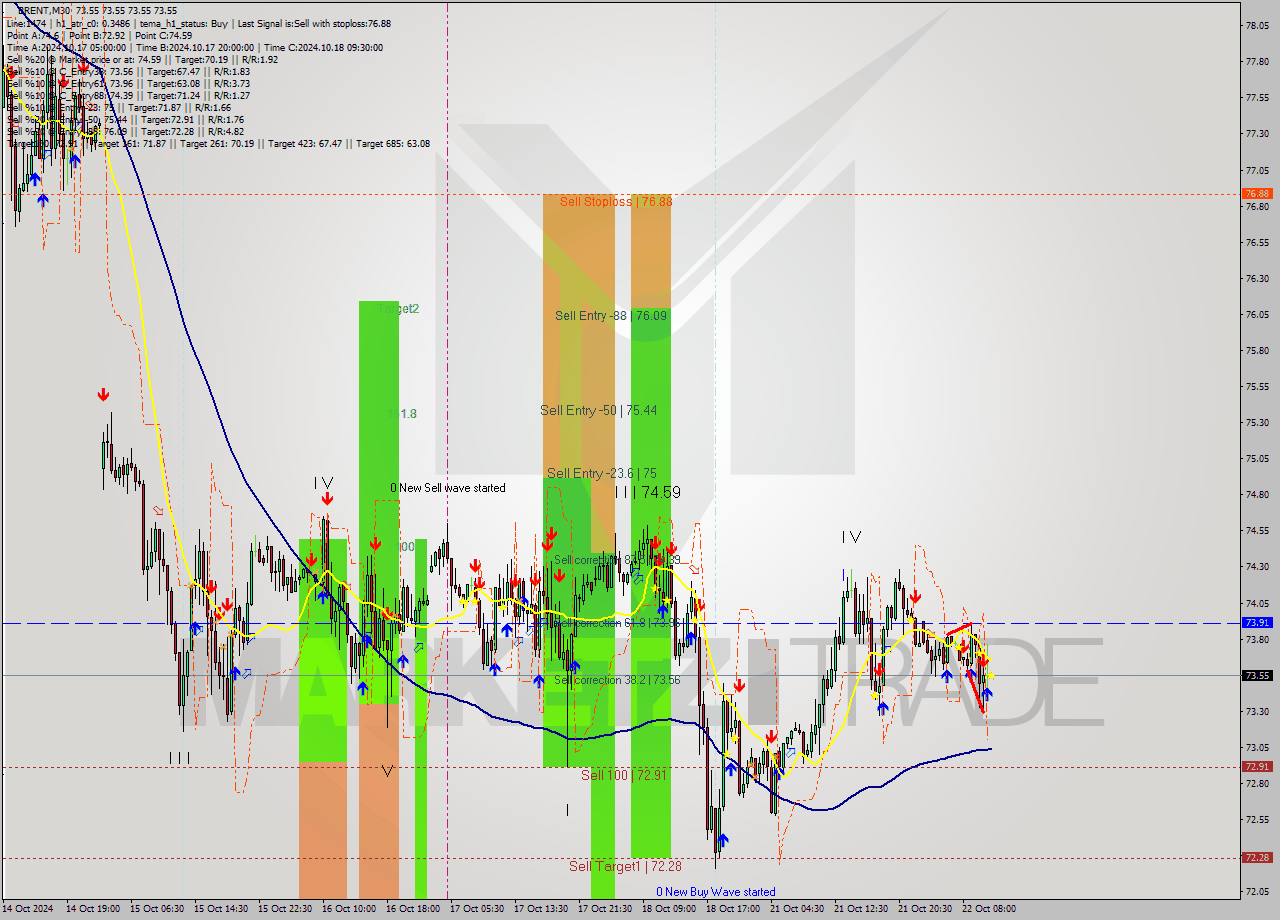
Task: Click the red 76.88 price tag on the axis
Action: [x=1257, y=193]
